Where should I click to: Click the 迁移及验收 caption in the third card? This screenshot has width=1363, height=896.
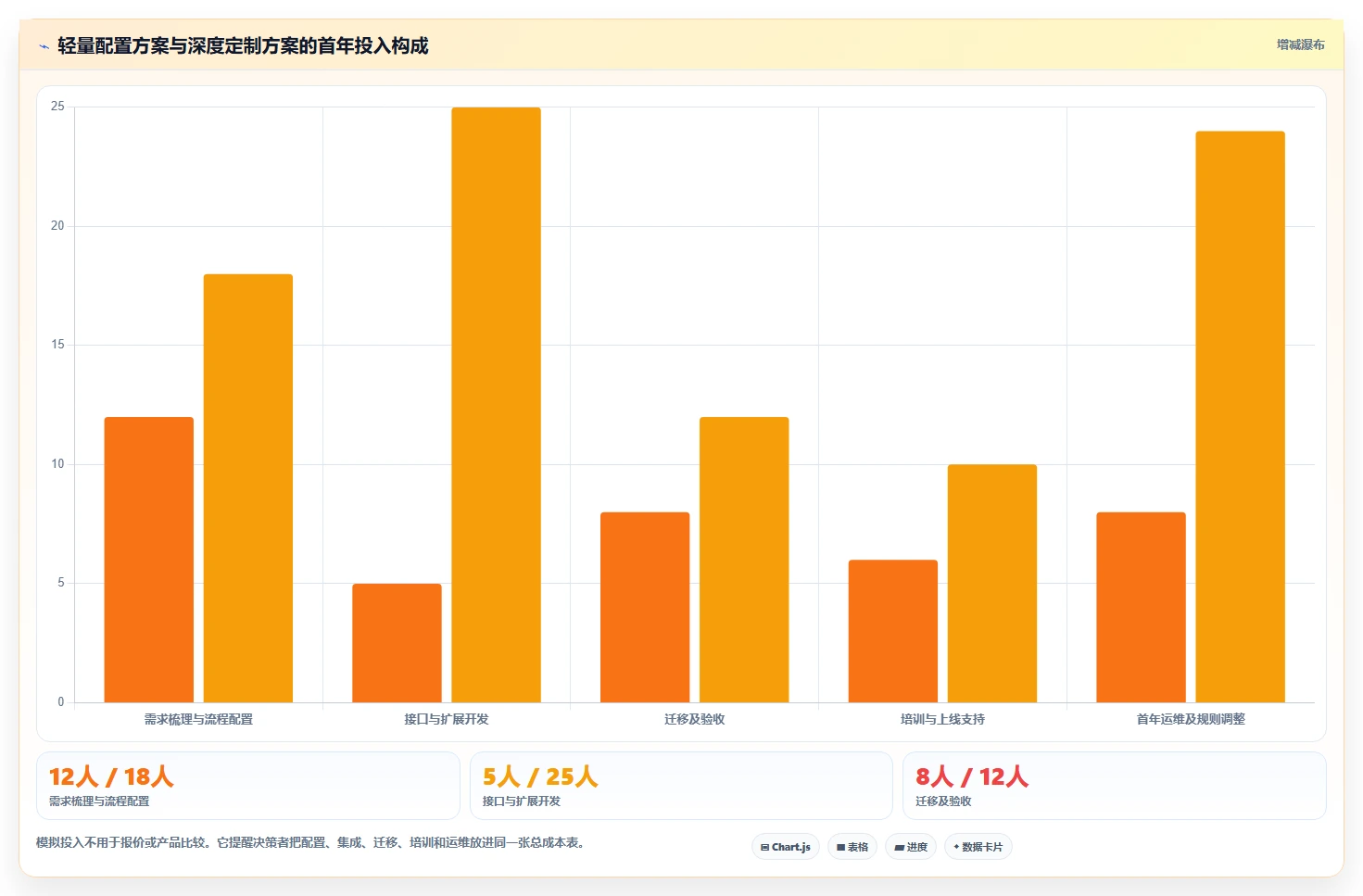pos(943,801)
